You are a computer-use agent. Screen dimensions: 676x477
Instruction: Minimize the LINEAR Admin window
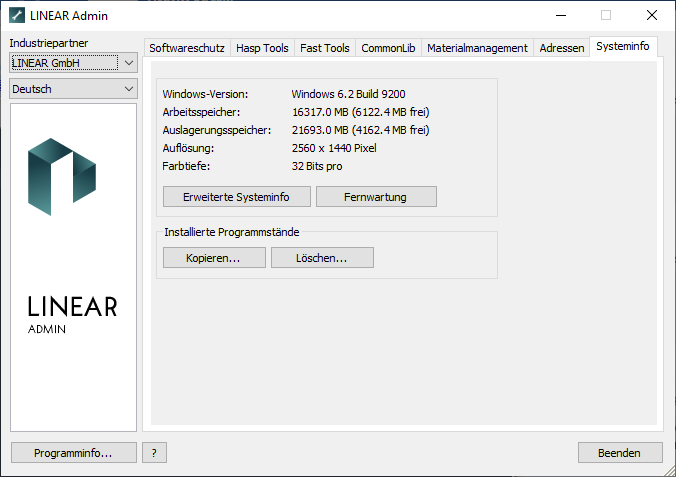561,16
